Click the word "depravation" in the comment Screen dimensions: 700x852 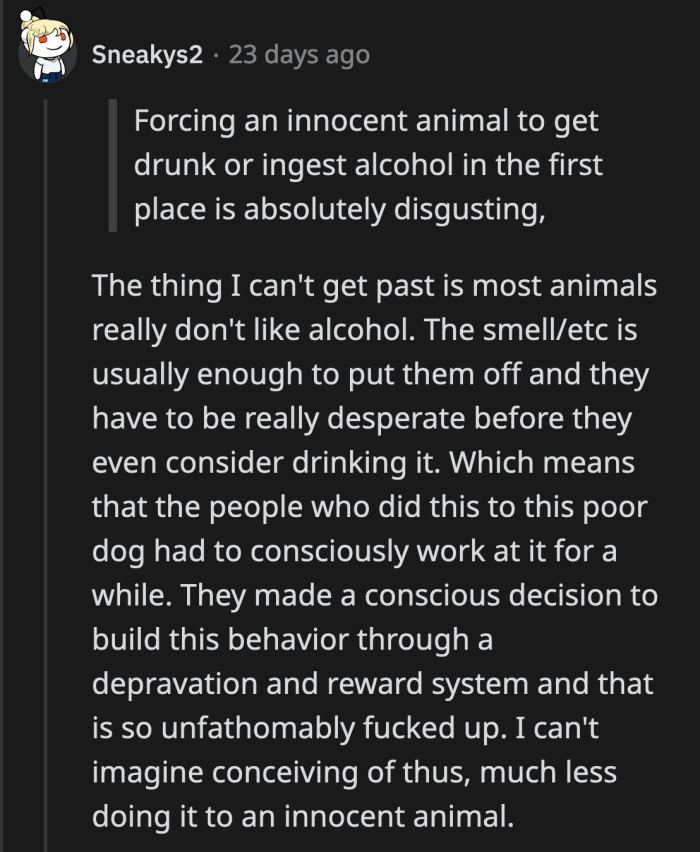click(174, 684)
